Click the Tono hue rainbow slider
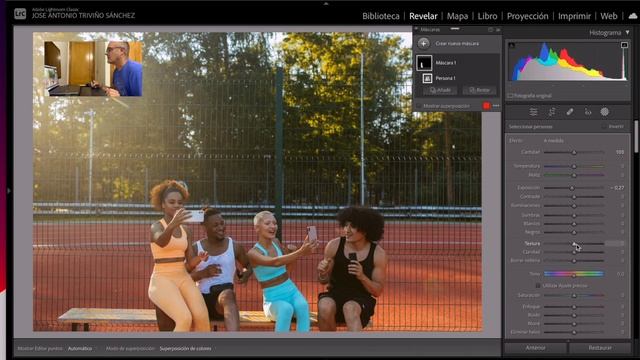Image resolution: width=640 pixels, height=360 pixels. pos(573,274)
